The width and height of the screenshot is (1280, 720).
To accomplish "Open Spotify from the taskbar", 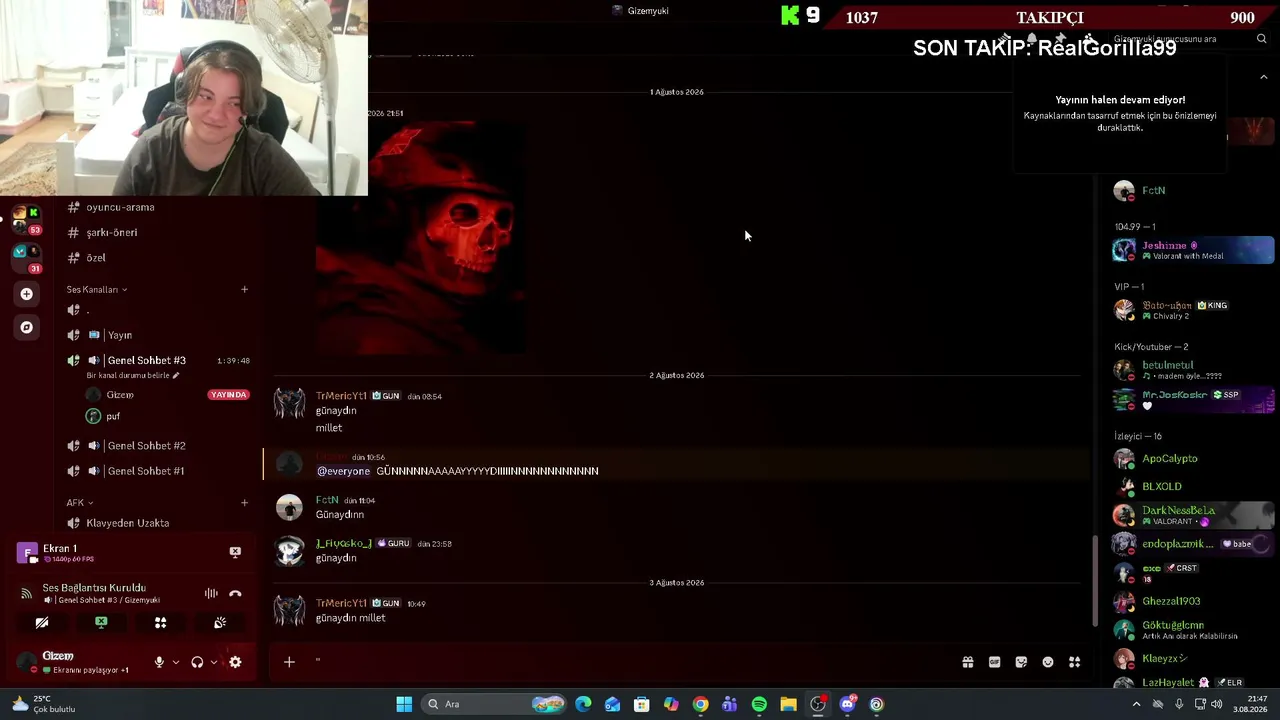I will [759, 704].
